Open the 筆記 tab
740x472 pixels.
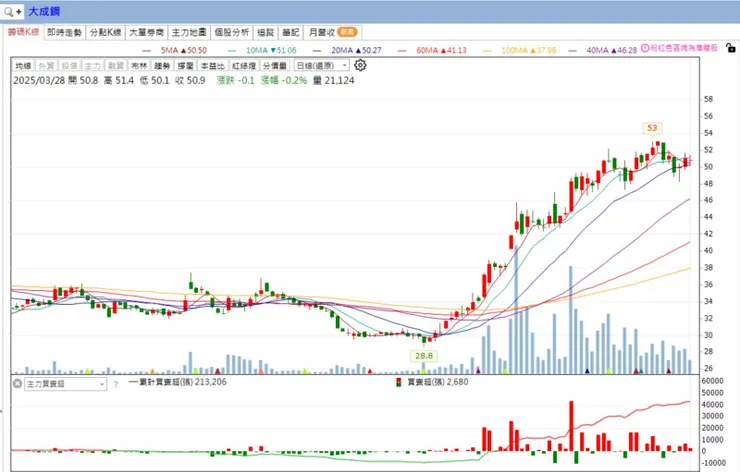291,33
